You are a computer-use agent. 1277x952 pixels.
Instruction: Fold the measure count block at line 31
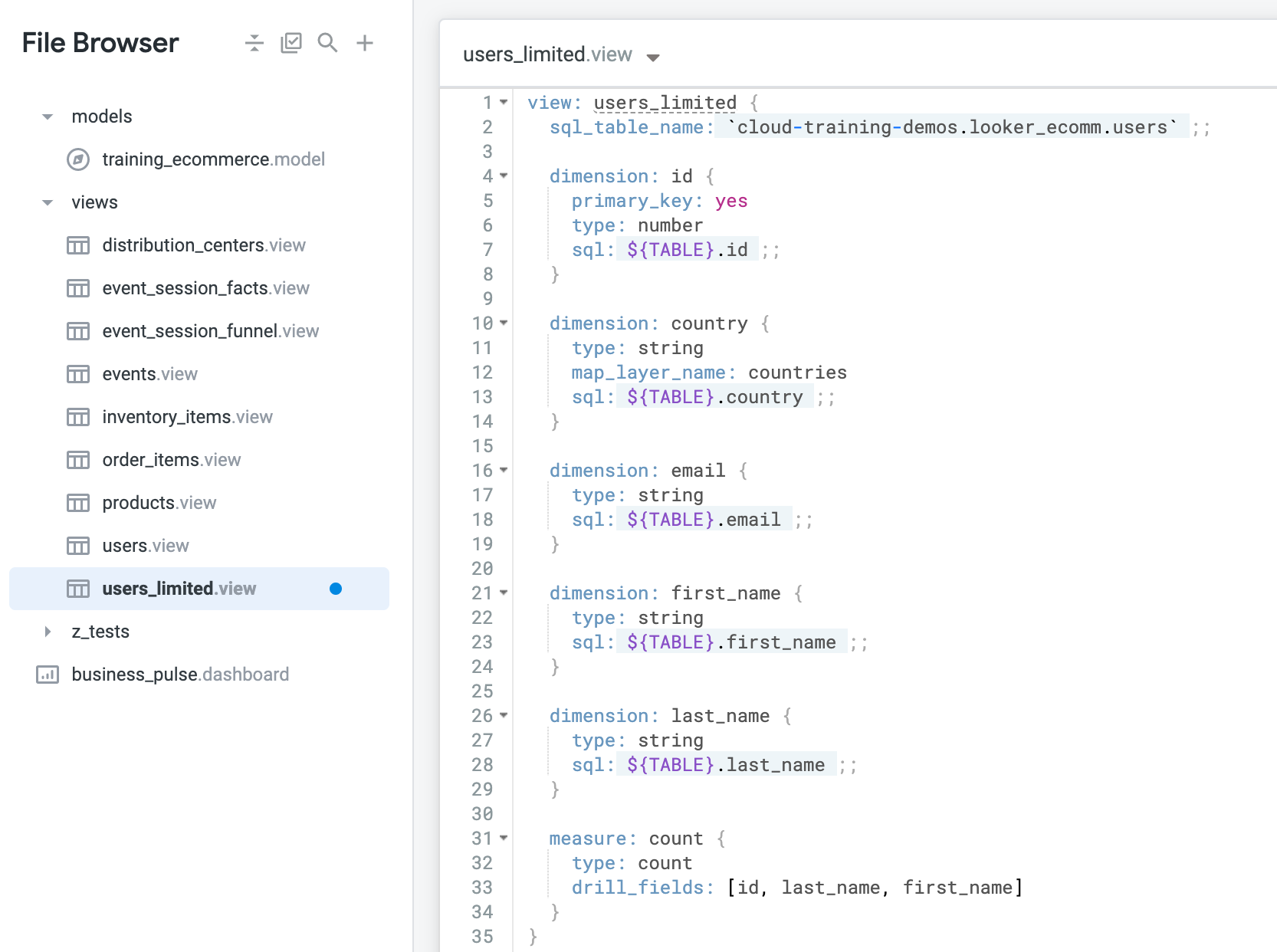(504, 839)
